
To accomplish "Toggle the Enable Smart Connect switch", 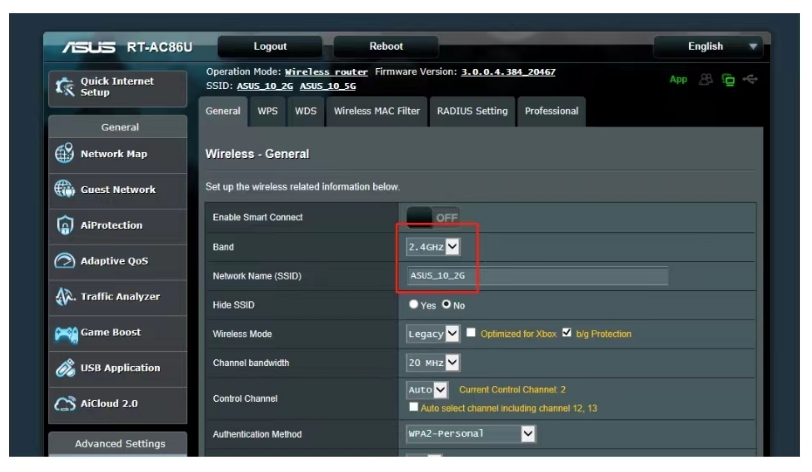I will [432, 217].
